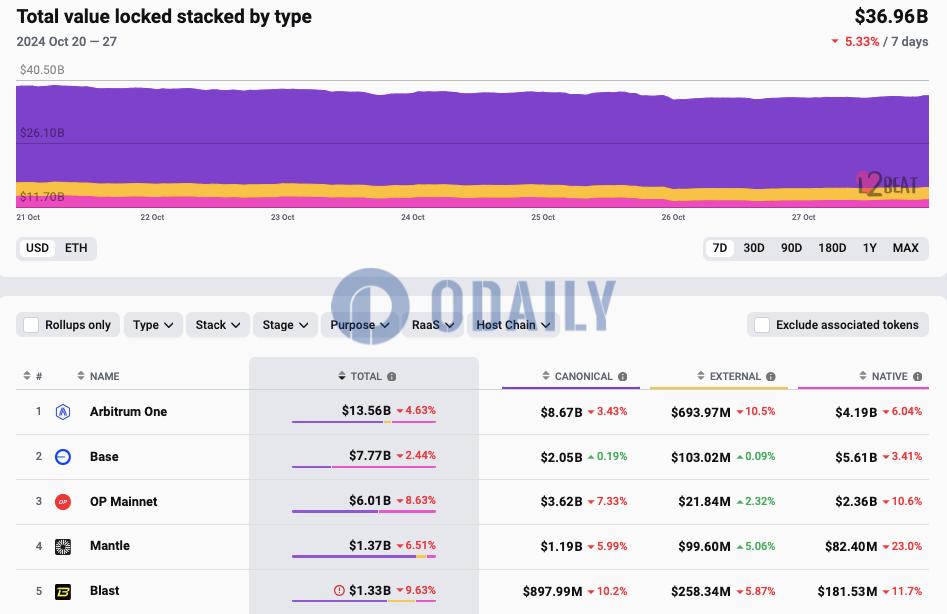
Task: Click Arbitrum One total $13.56B
Action: 366,411
